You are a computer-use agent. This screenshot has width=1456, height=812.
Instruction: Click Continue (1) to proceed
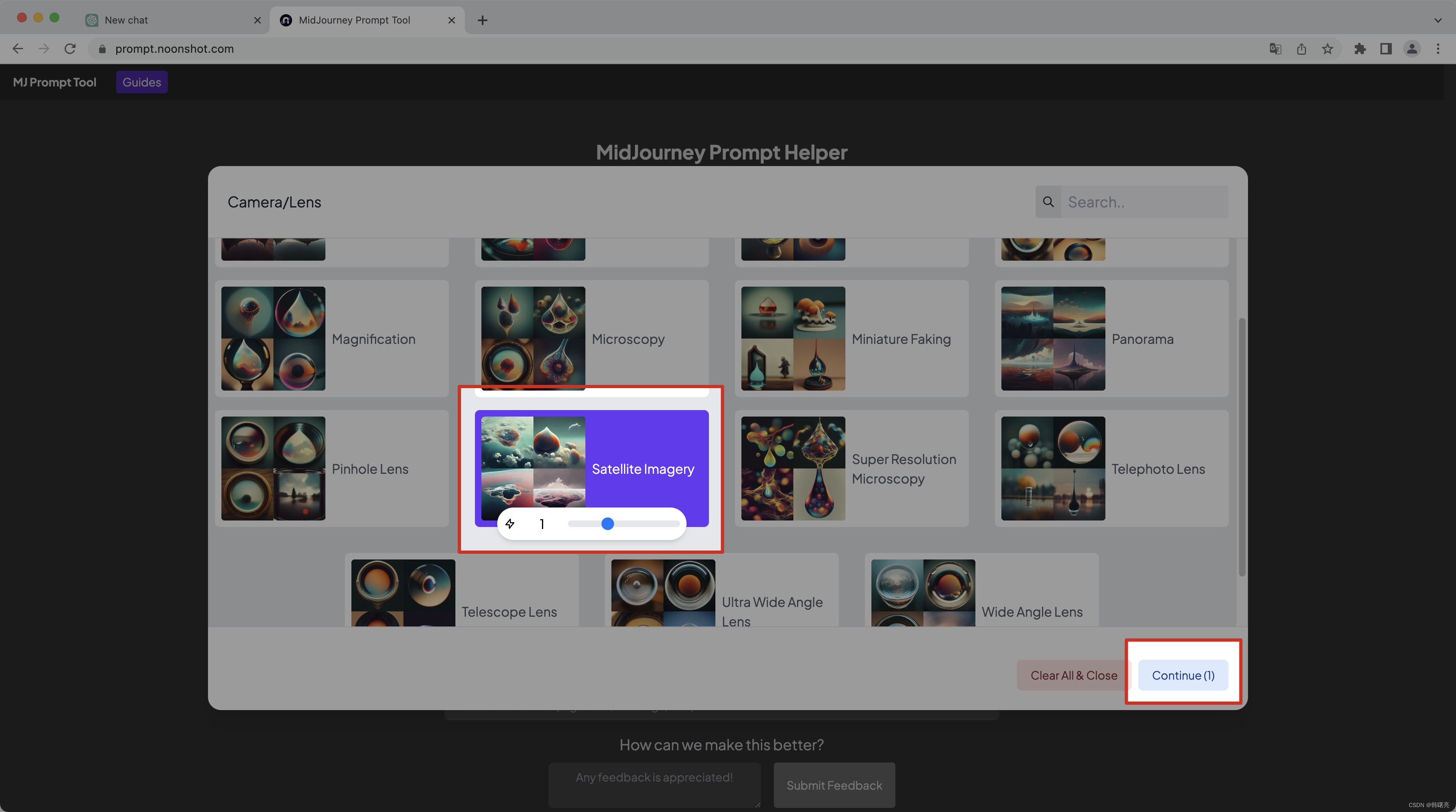click(1183, 675)
